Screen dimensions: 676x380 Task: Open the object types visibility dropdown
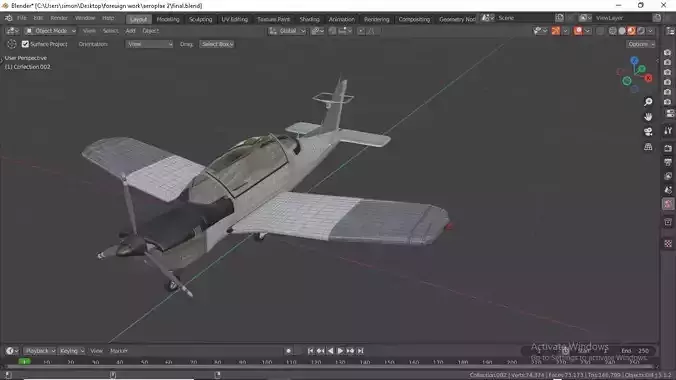point(540,31)
